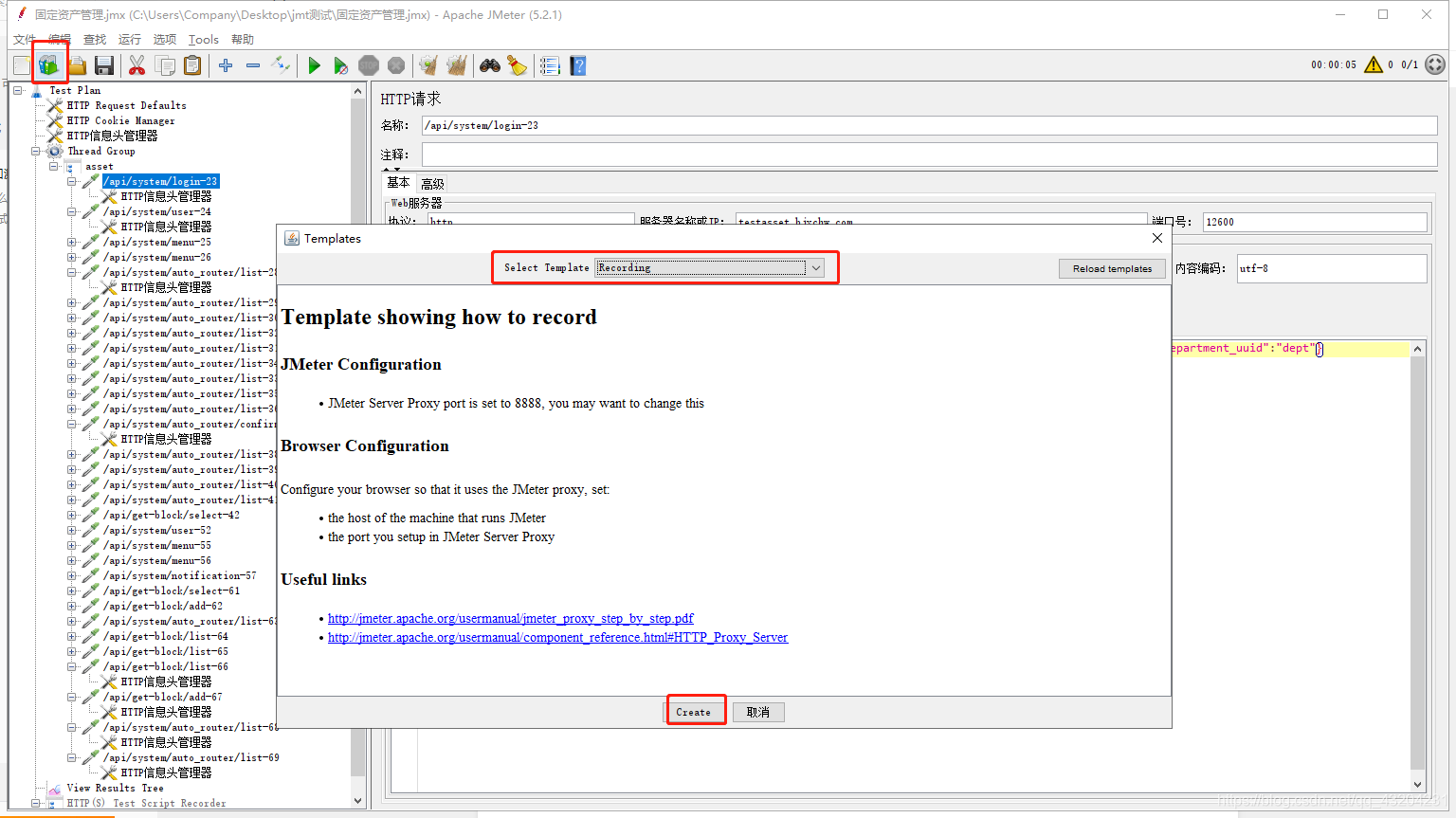Click the Paste clipboard icon
The image size is (1456, 818).
coord(192,65)
